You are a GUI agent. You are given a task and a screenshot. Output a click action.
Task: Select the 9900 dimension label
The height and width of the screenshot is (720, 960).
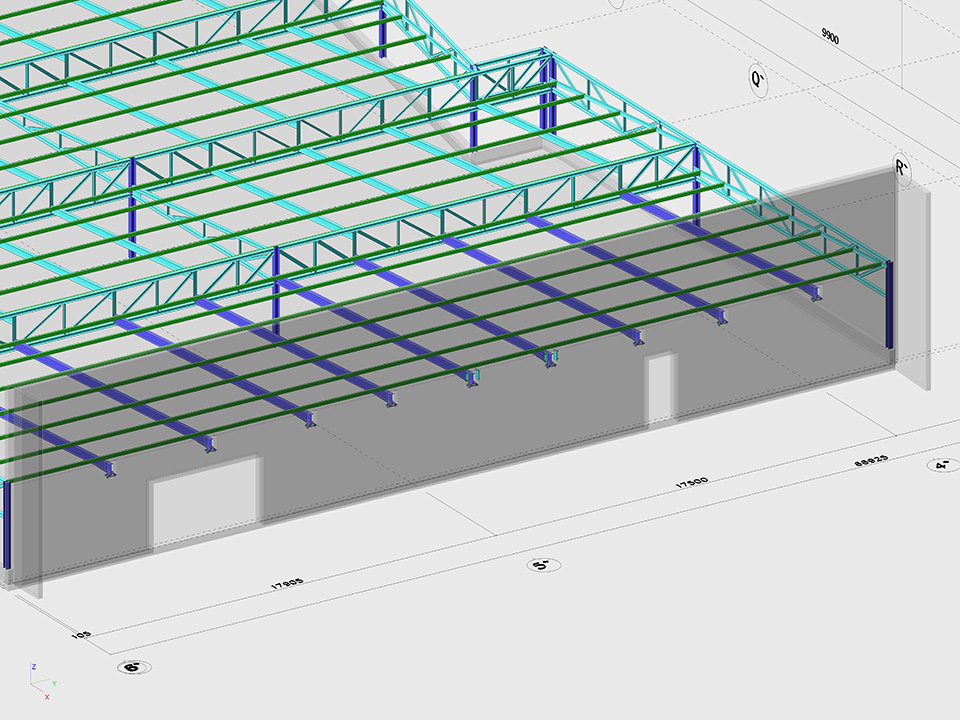pos(830,35)
